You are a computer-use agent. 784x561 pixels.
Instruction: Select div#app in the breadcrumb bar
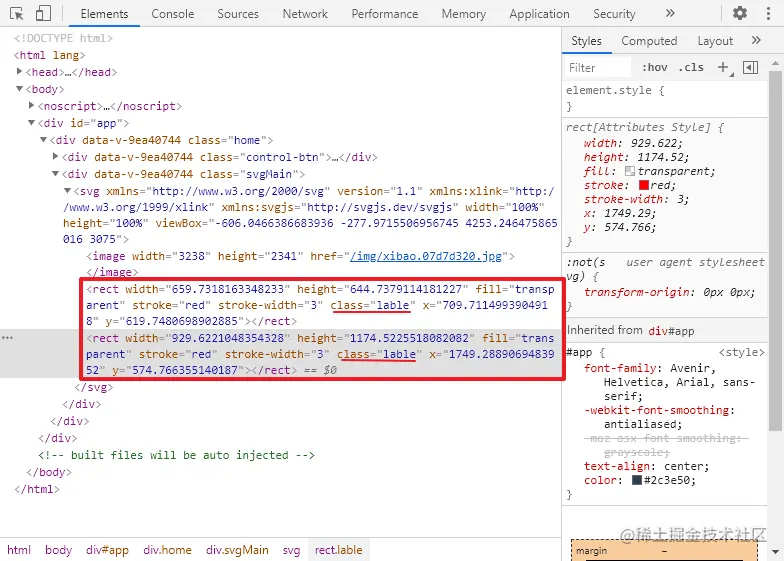tap(107, 550)
